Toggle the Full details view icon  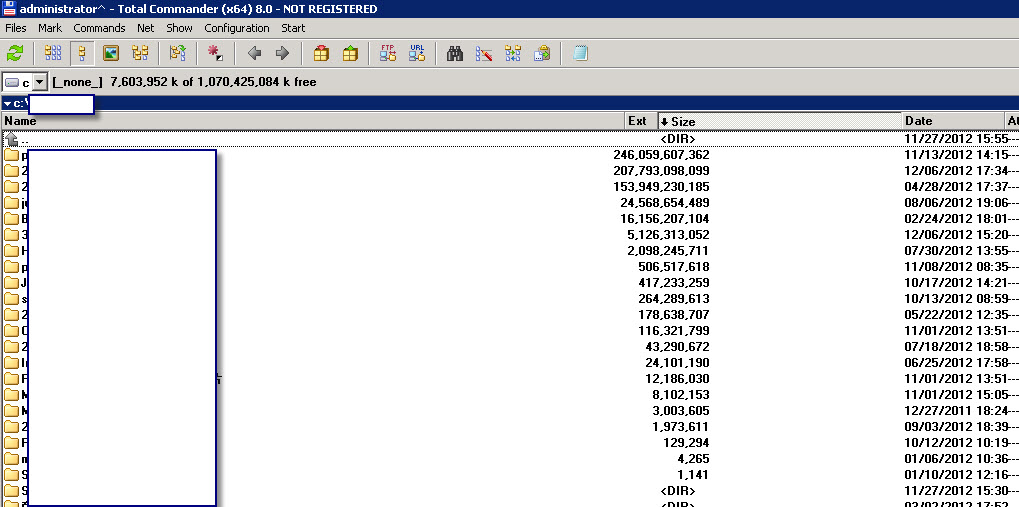(82, 53)
